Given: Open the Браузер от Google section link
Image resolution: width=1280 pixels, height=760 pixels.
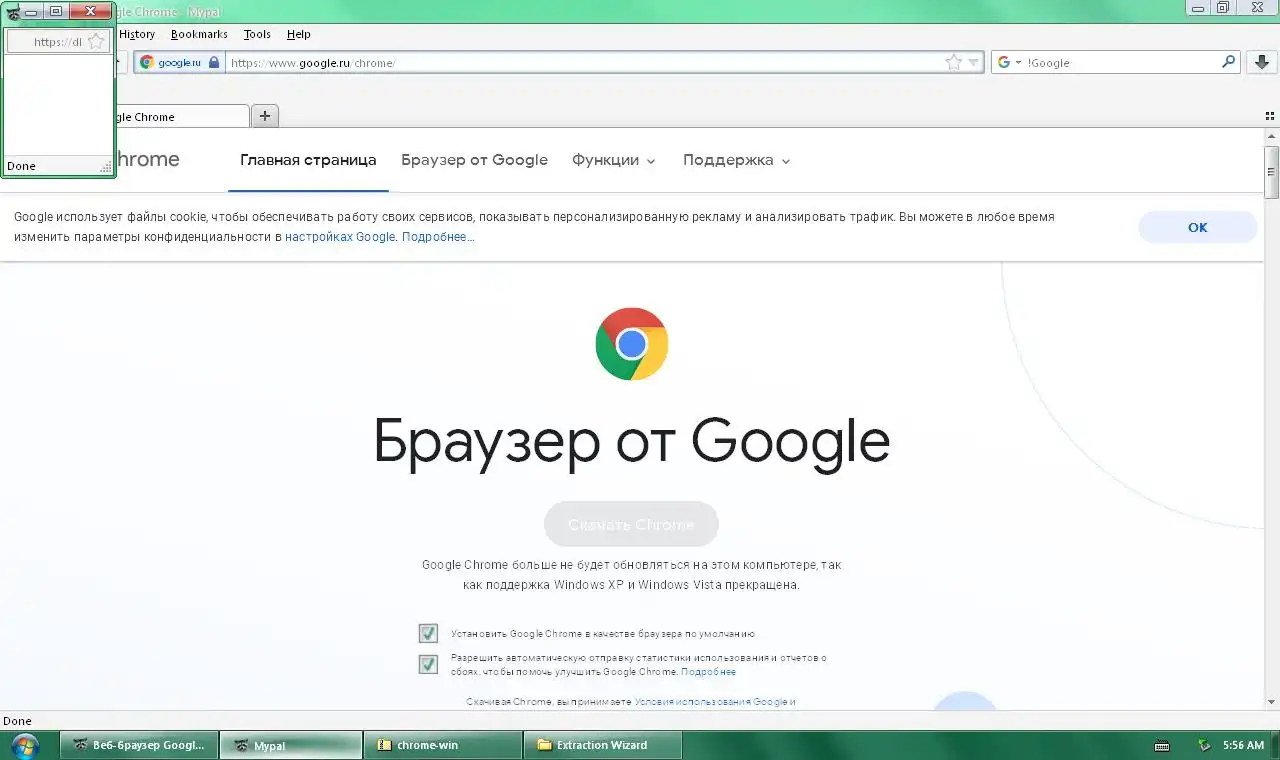Looking at the screenshot, I should tap(474, 160).
